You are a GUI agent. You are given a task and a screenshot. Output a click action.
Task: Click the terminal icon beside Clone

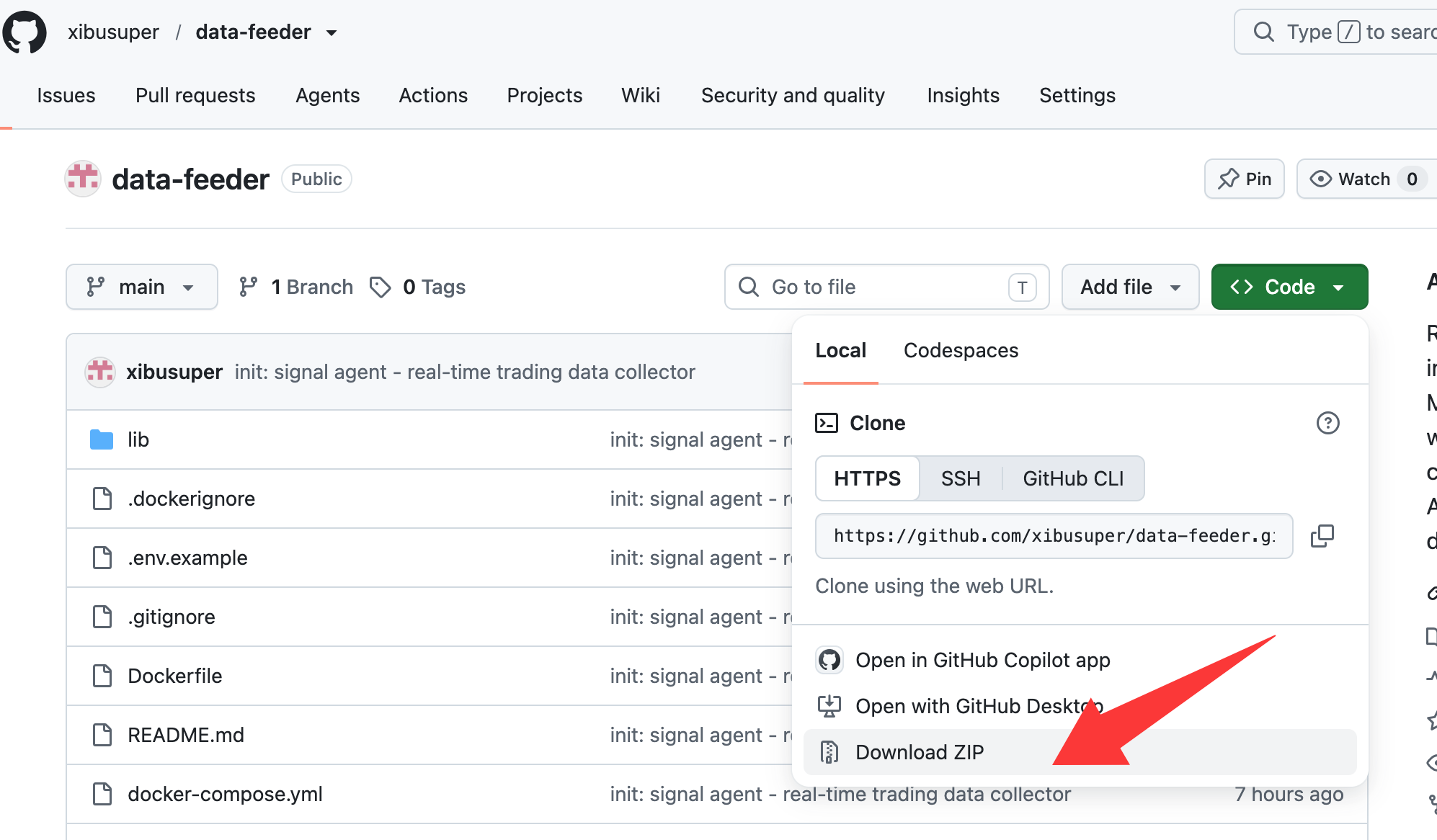point(827,423)
